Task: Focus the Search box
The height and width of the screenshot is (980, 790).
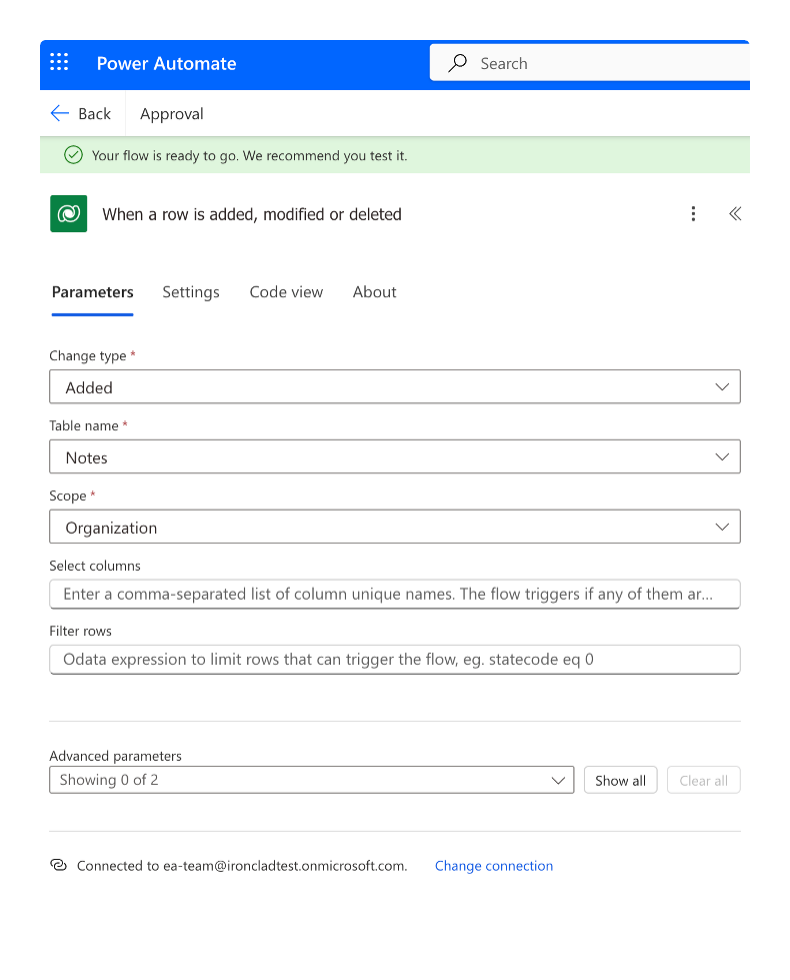Action: (x=589, y=62)
